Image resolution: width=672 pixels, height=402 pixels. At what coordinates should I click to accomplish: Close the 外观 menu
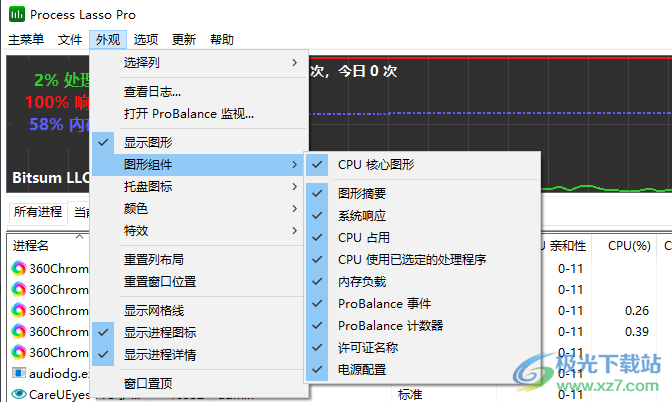108,39
